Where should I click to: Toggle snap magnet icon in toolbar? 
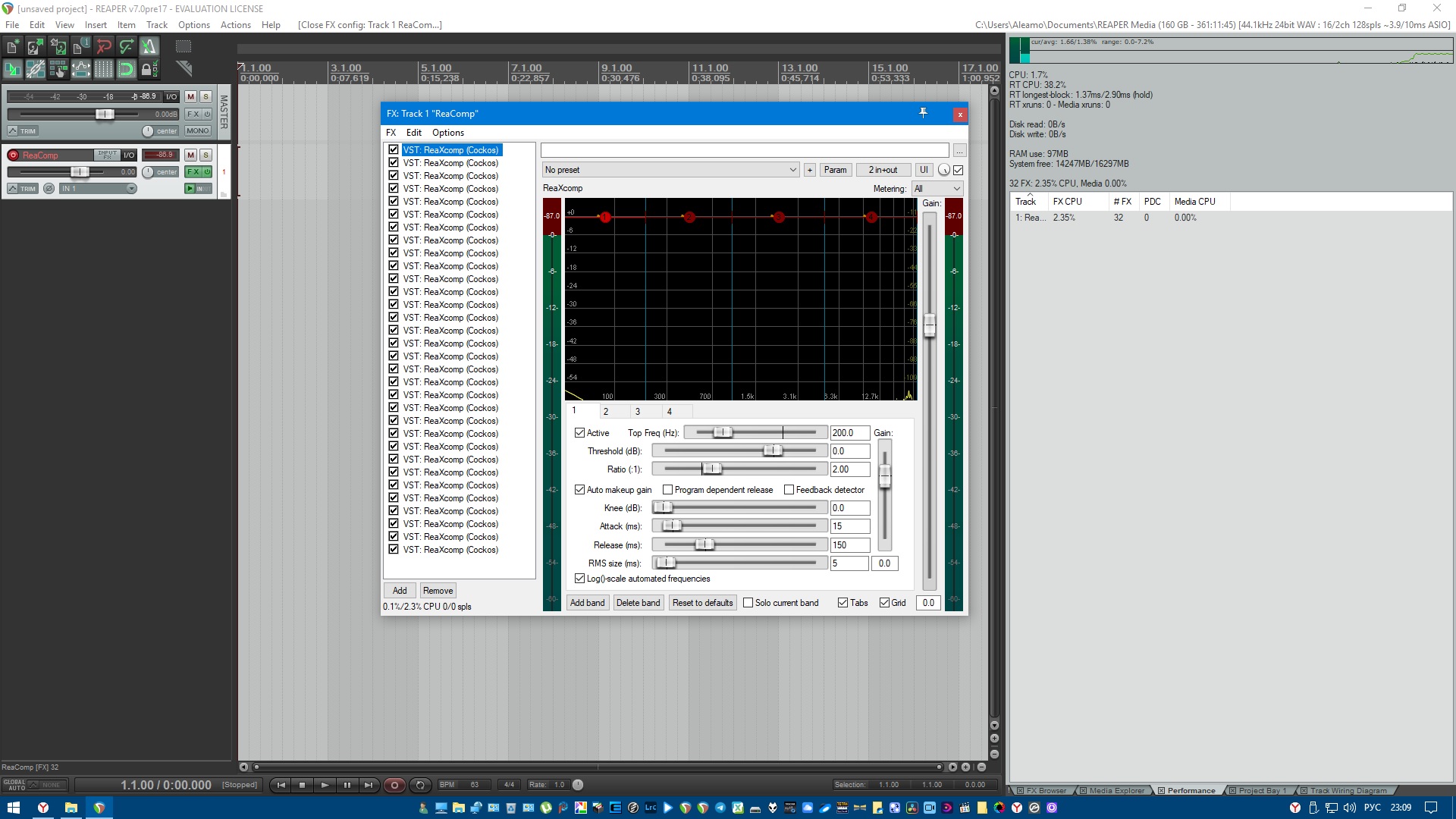point(126,70)
